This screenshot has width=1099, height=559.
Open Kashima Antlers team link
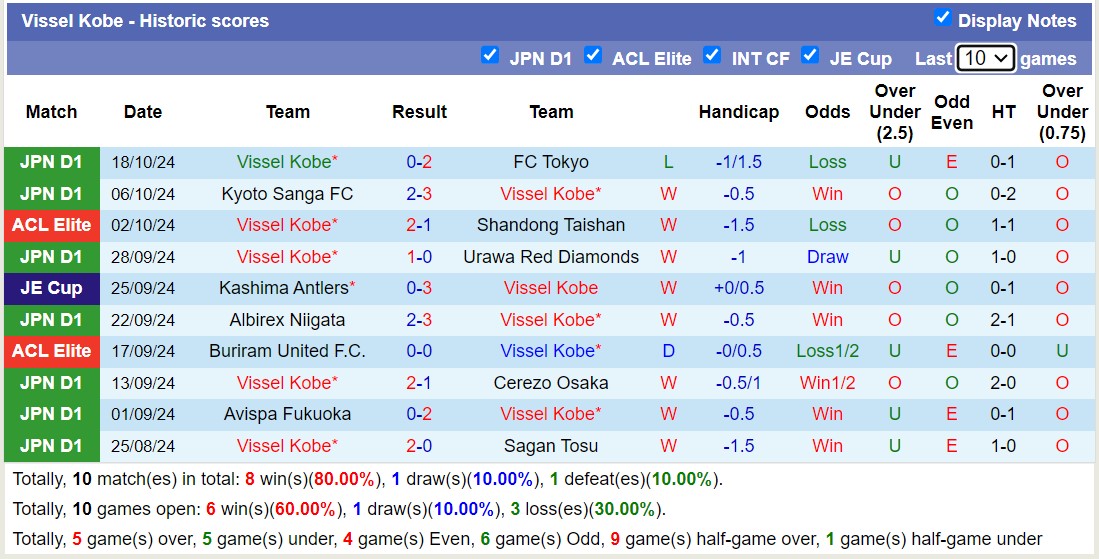pyautogui.click(x=284, y=288)
